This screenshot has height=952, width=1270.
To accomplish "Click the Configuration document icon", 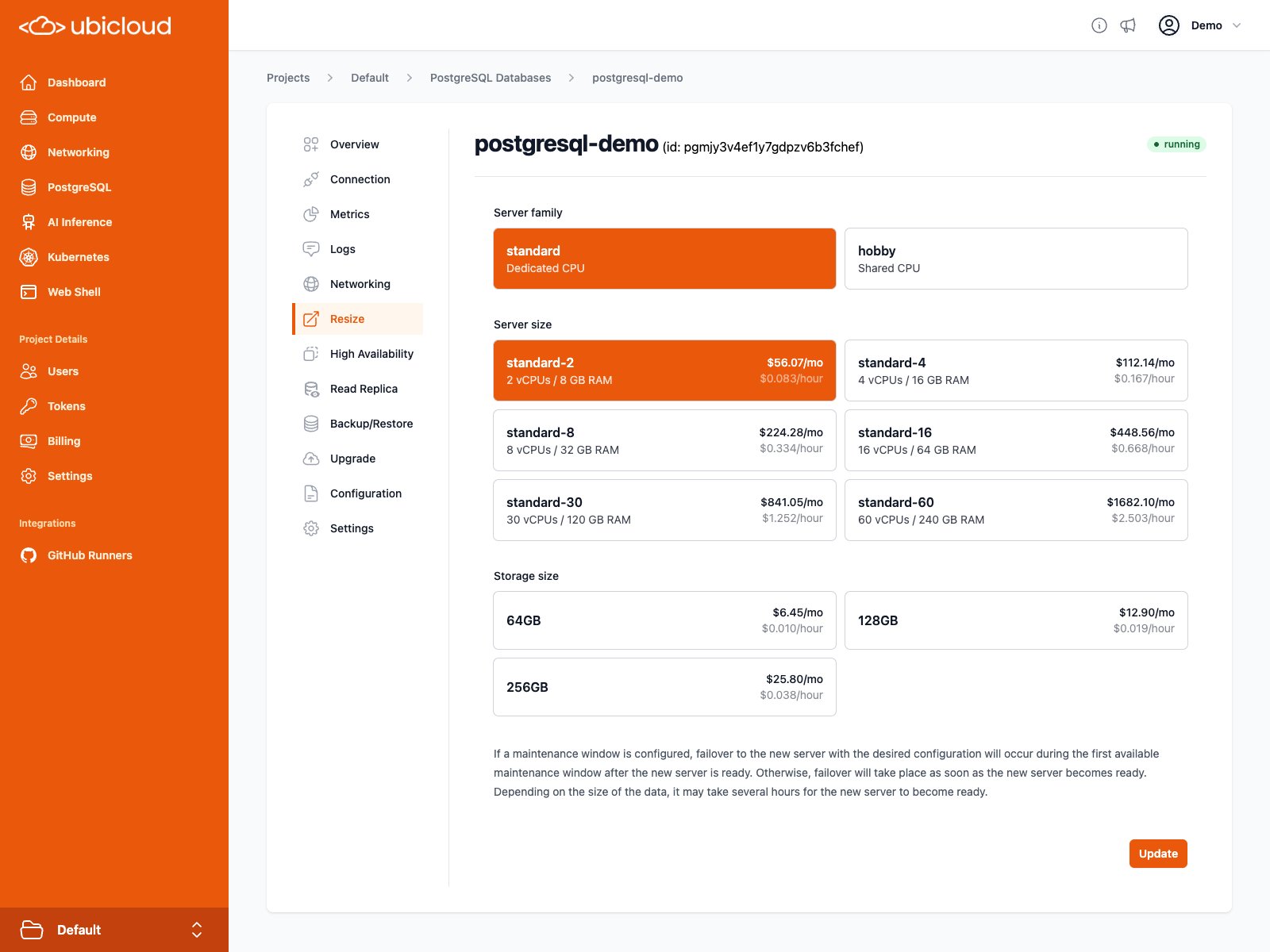I will click(x=311, y=493).
